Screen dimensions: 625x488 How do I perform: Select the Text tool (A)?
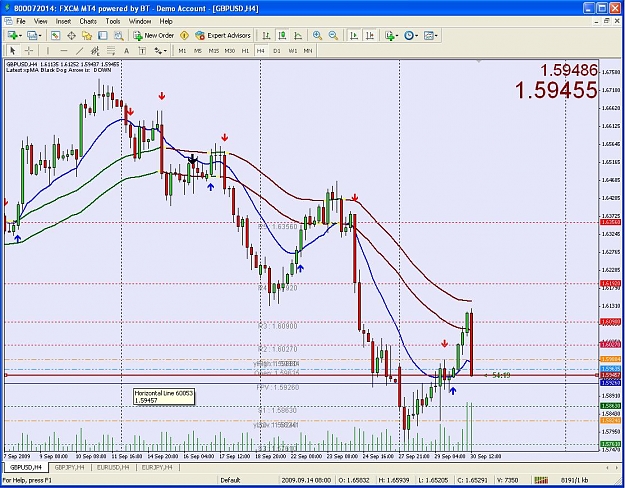click(x=126, y=51)
